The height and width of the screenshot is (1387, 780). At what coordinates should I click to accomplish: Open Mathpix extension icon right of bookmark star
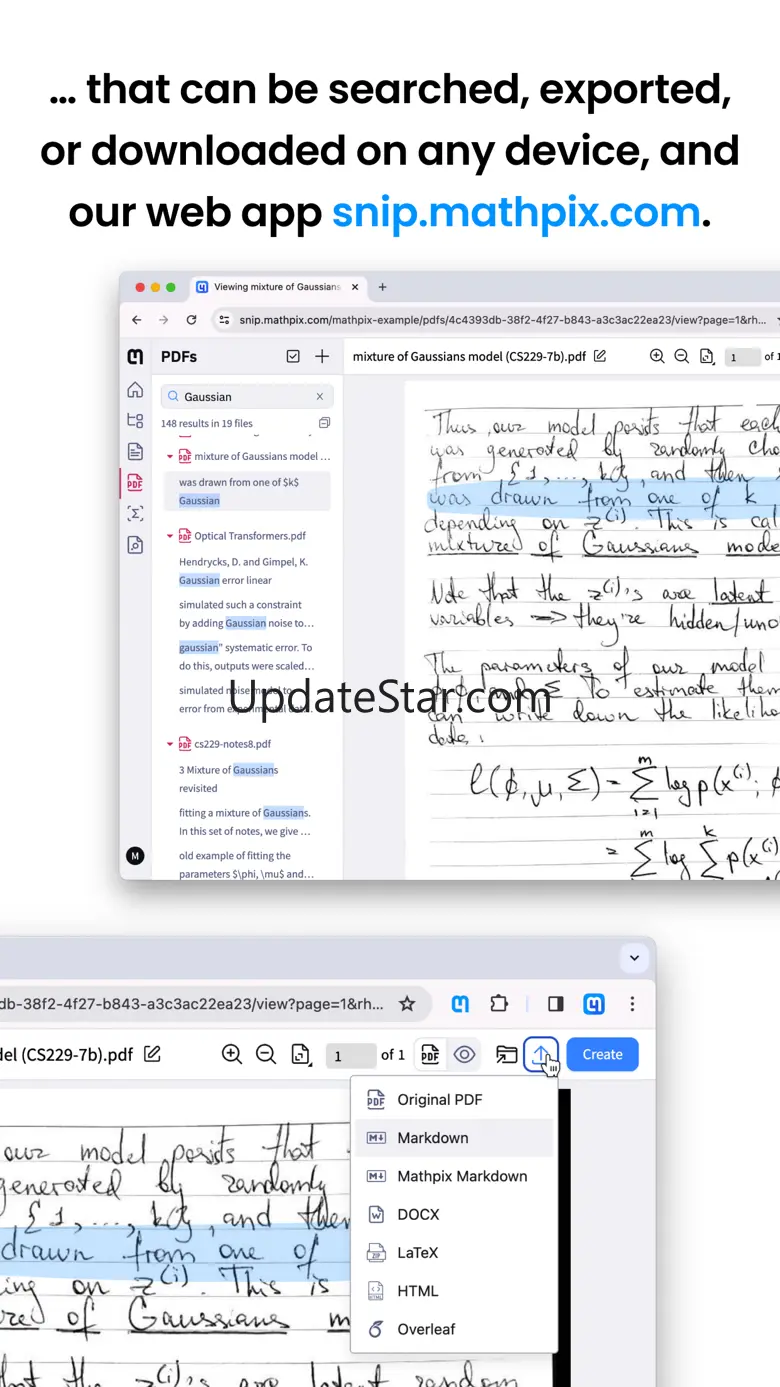point(460,1004)
